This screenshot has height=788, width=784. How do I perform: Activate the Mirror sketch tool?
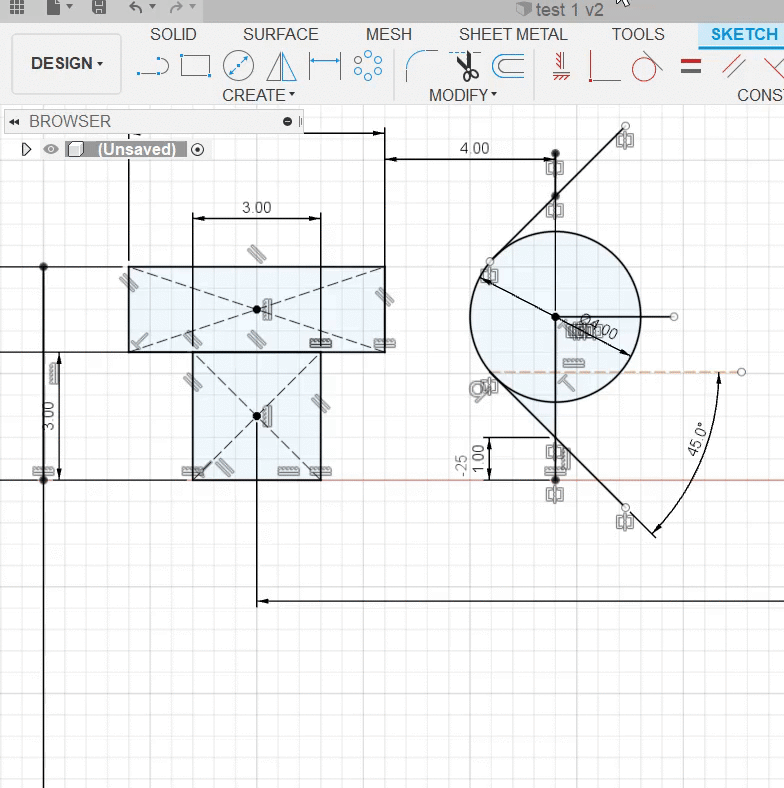click(281, 66)
